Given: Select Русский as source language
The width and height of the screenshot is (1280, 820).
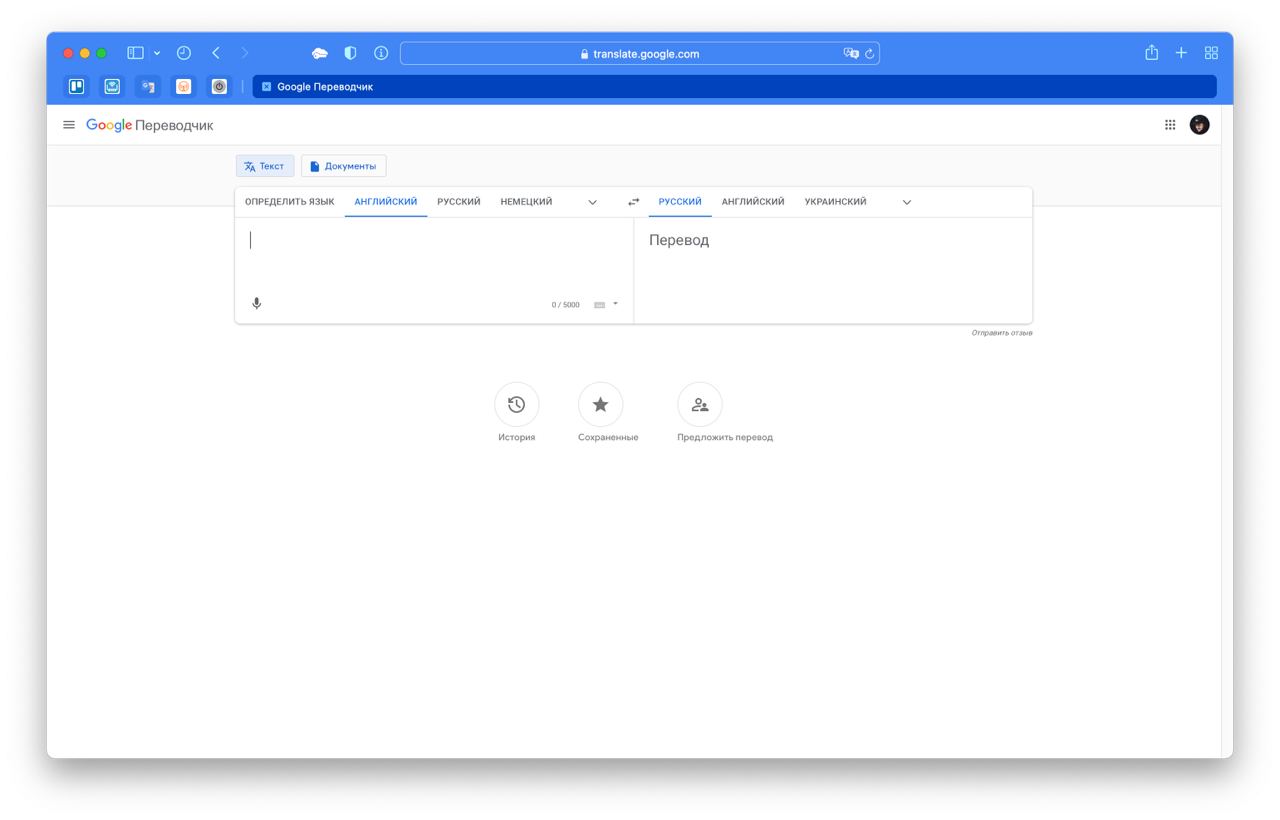Looking at the screenshot, I should point(459,202).
